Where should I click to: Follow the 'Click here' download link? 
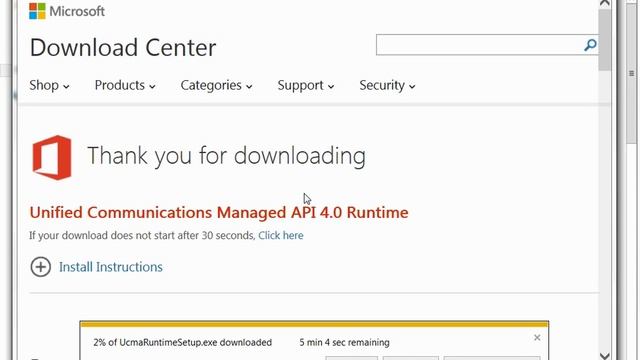(x=281, y=236)
